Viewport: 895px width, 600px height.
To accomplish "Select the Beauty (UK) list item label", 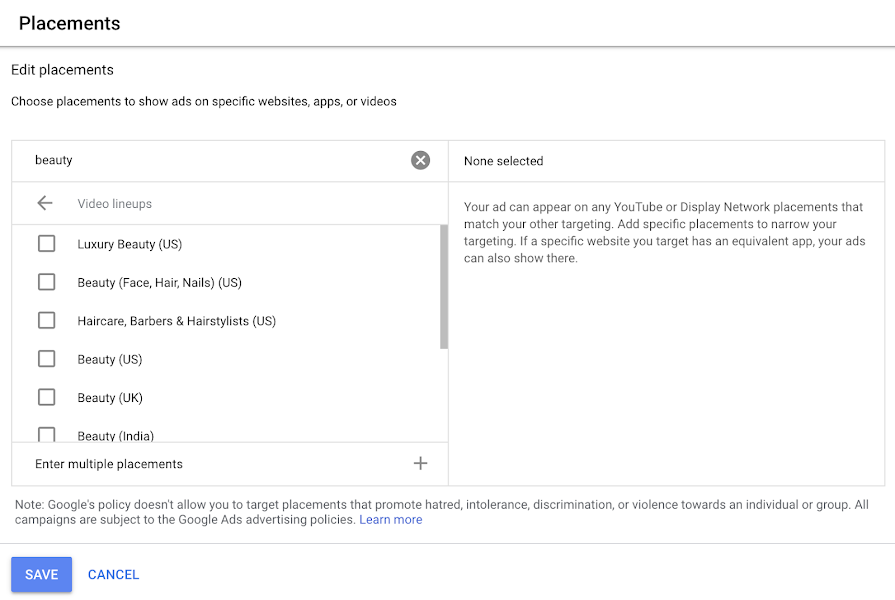I will [x=110, y=398].
